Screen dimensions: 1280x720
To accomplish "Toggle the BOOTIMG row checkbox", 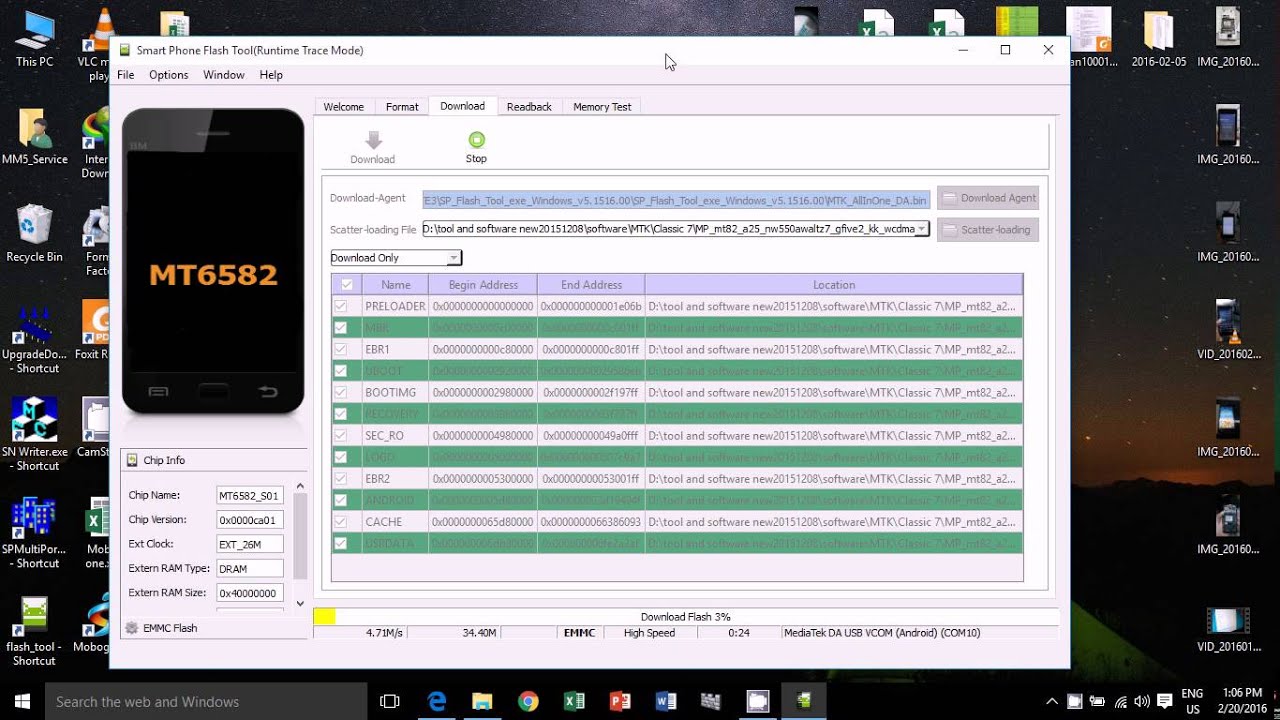I will (x=341, y=392).
